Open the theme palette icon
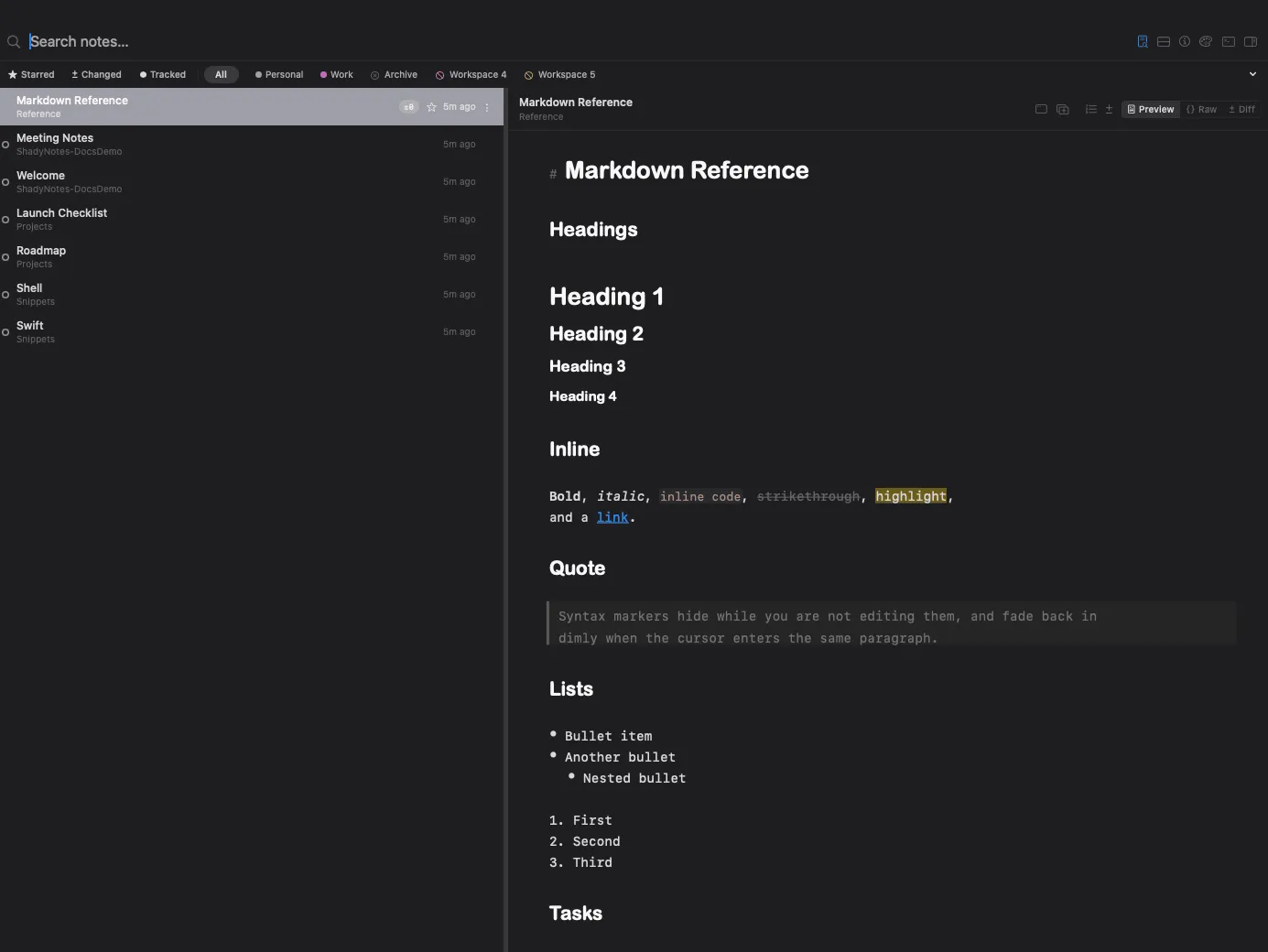 click(x=1206, y=41)
